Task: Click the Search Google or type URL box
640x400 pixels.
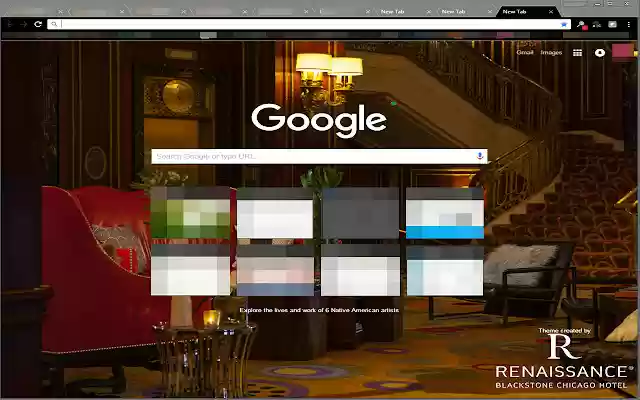Action: click(319, 156)
